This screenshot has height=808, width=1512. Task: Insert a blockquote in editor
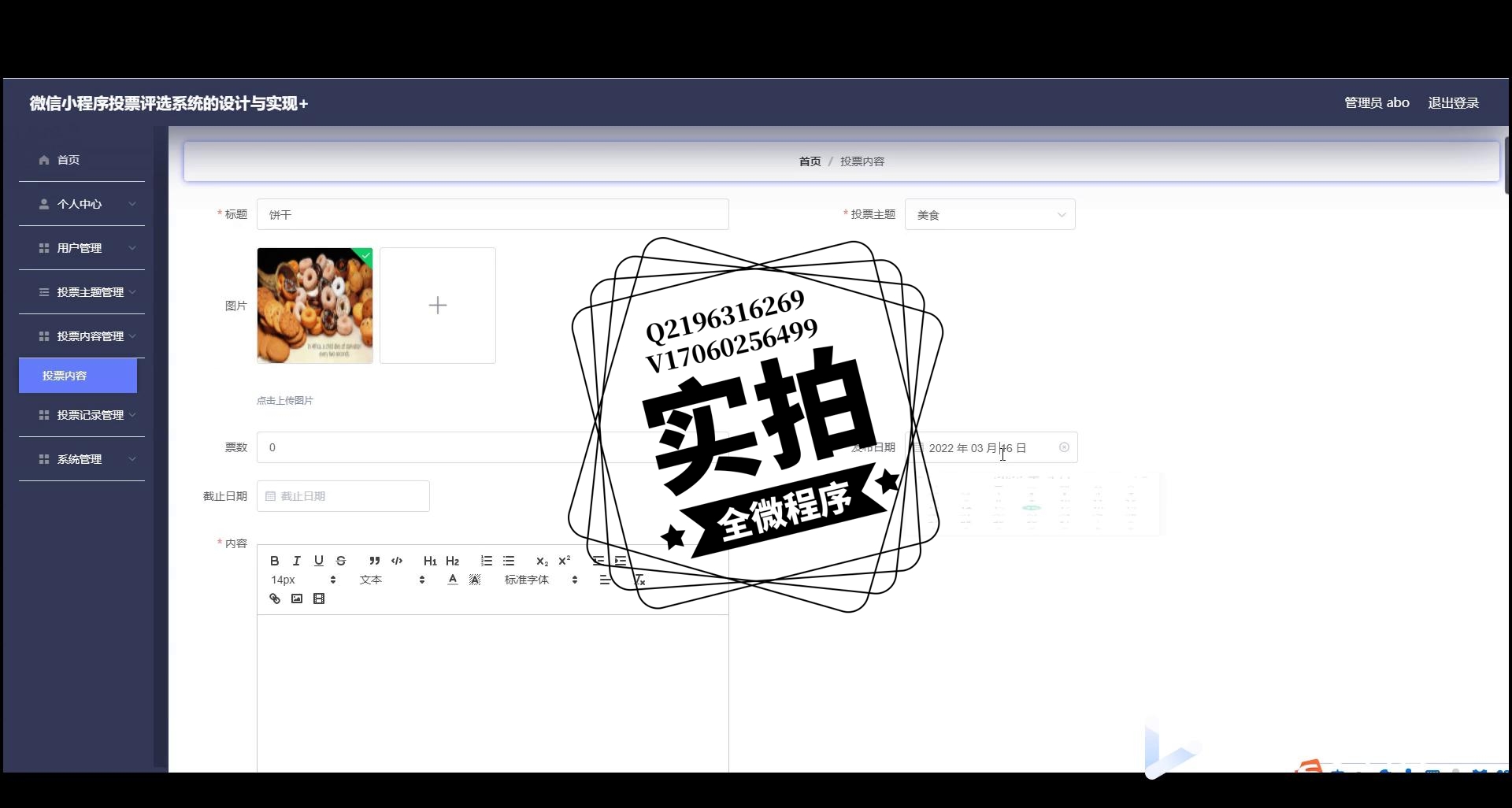coord(374,561)
